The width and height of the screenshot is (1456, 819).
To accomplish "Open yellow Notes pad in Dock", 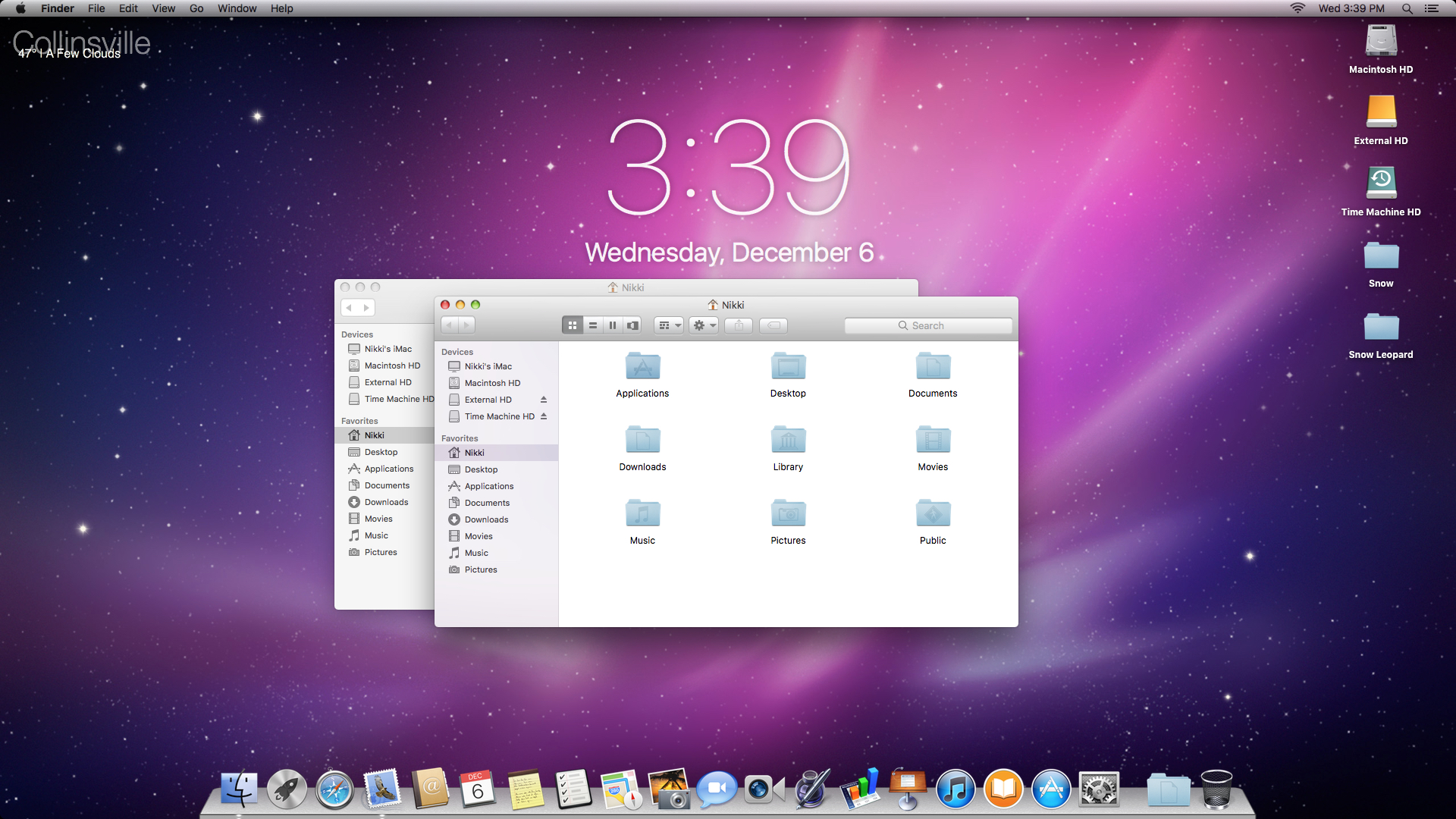I will pos(526,789).
